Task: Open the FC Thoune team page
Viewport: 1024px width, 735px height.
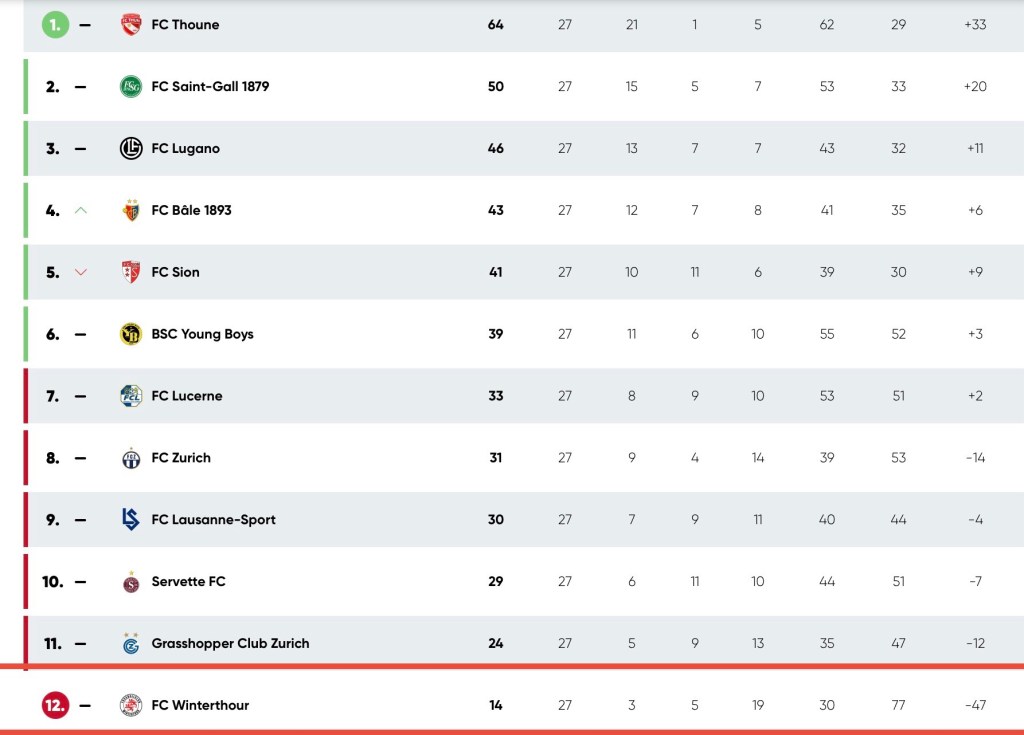Action: pyautogui.click(x=185, y=25)
